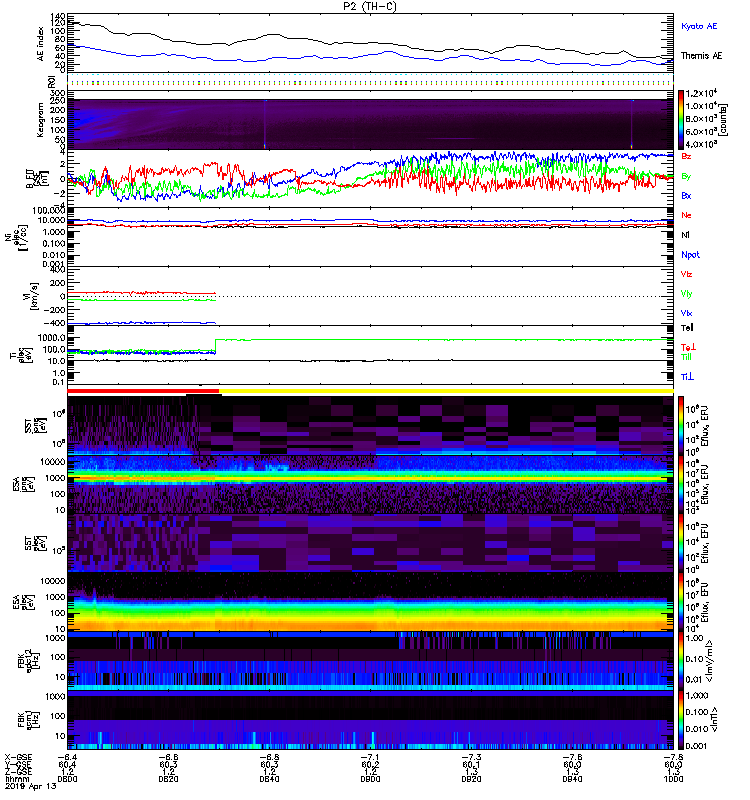Click the red segment of the mode bar
This screenshot has height=800, width=750.
(143, 391)
